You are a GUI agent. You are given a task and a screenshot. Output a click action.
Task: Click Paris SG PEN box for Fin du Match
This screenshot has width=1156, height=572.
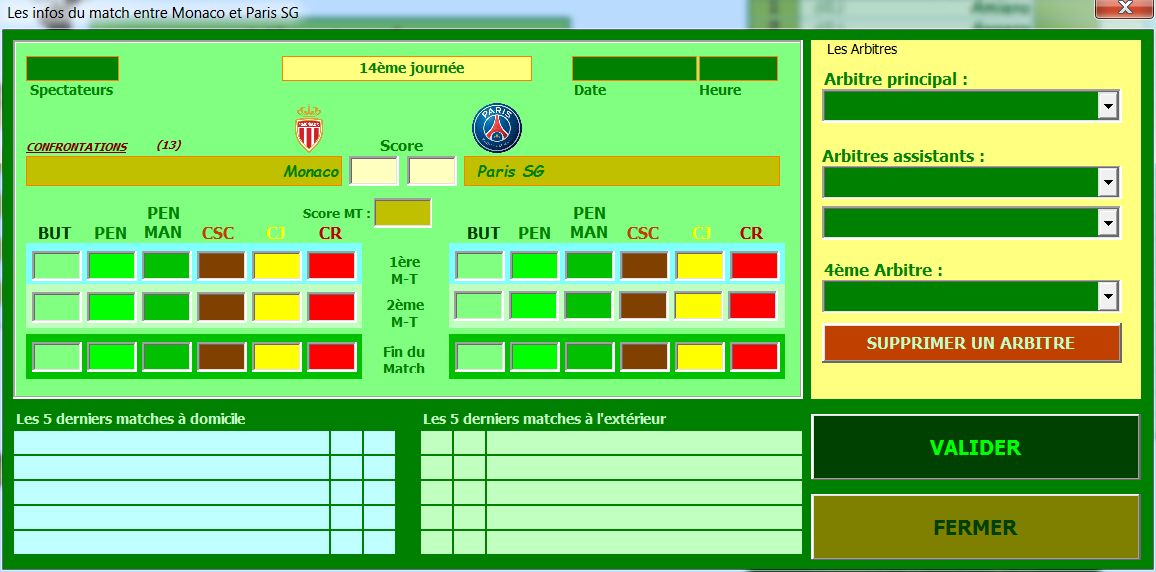click(535, 357)
